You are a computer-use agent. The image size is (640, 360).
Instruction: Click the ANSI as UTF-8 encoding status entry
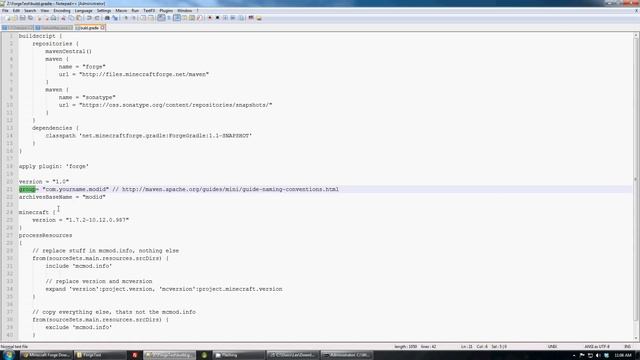pos(597,347)
